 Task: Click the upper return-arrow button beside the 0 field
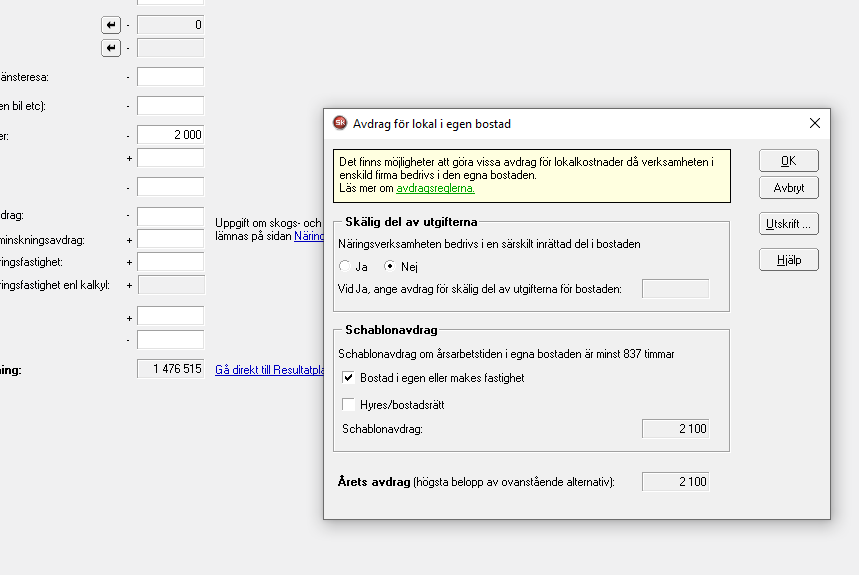(x=111, y=24)
